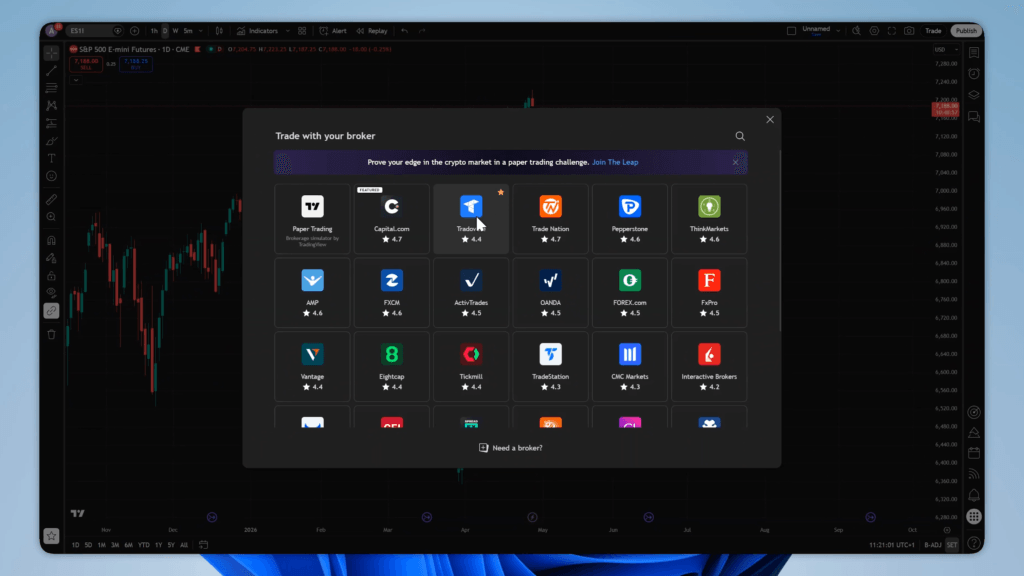Click the search icon in broker dialog
The height and width of the screenshot is (576, 1024).
(x=740, y=136)
